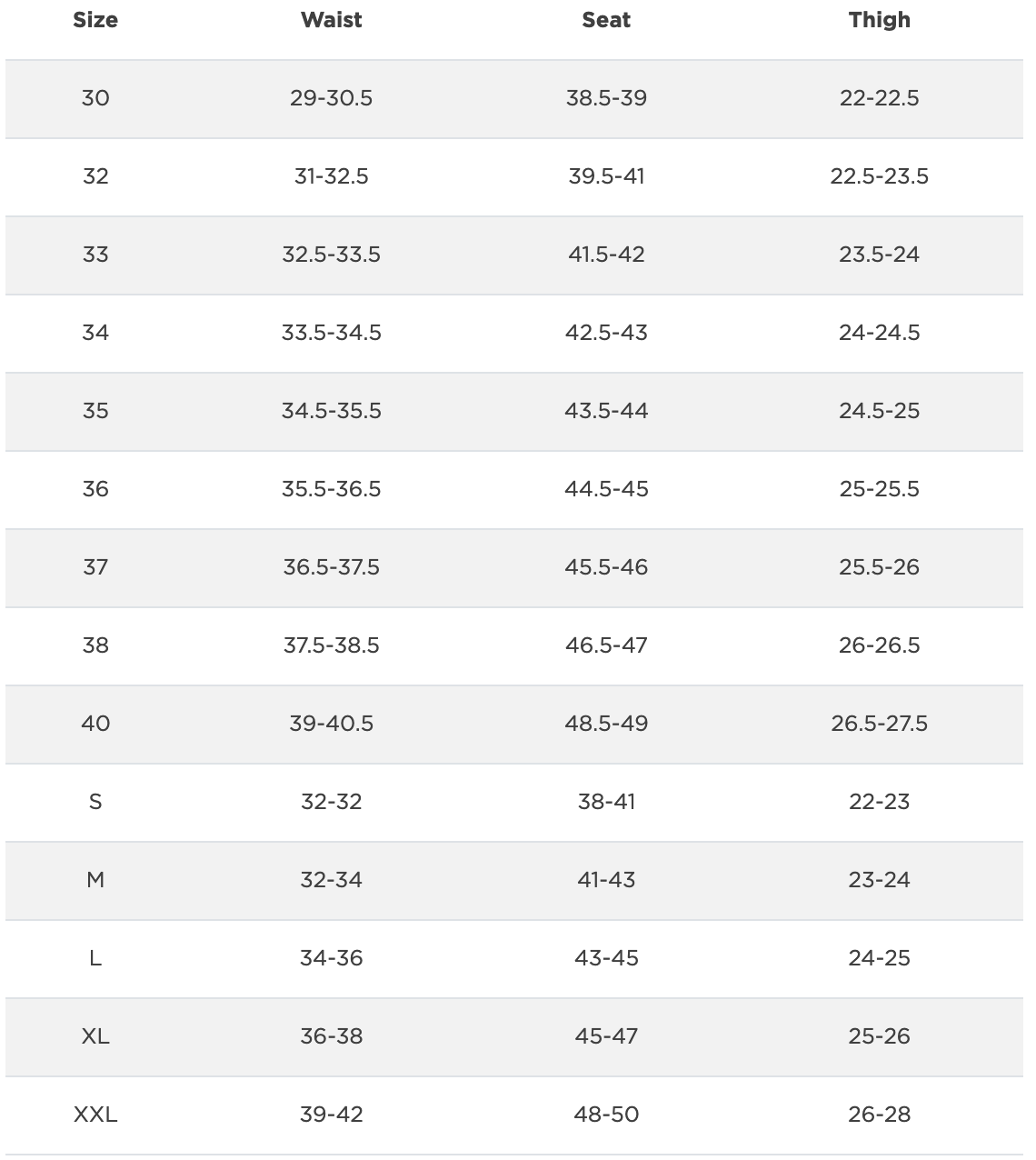This screenshot has width=1036, height=1160.
Task: Click thigh value 26-26.5
Action: tap(879, 645)
